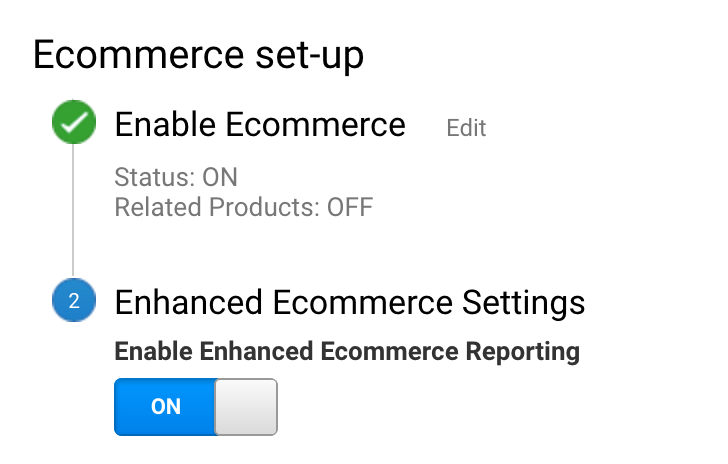The image size is (728, 464).
Task: Click the word Ecommerce in step 1 title
Action: point(316,124)
